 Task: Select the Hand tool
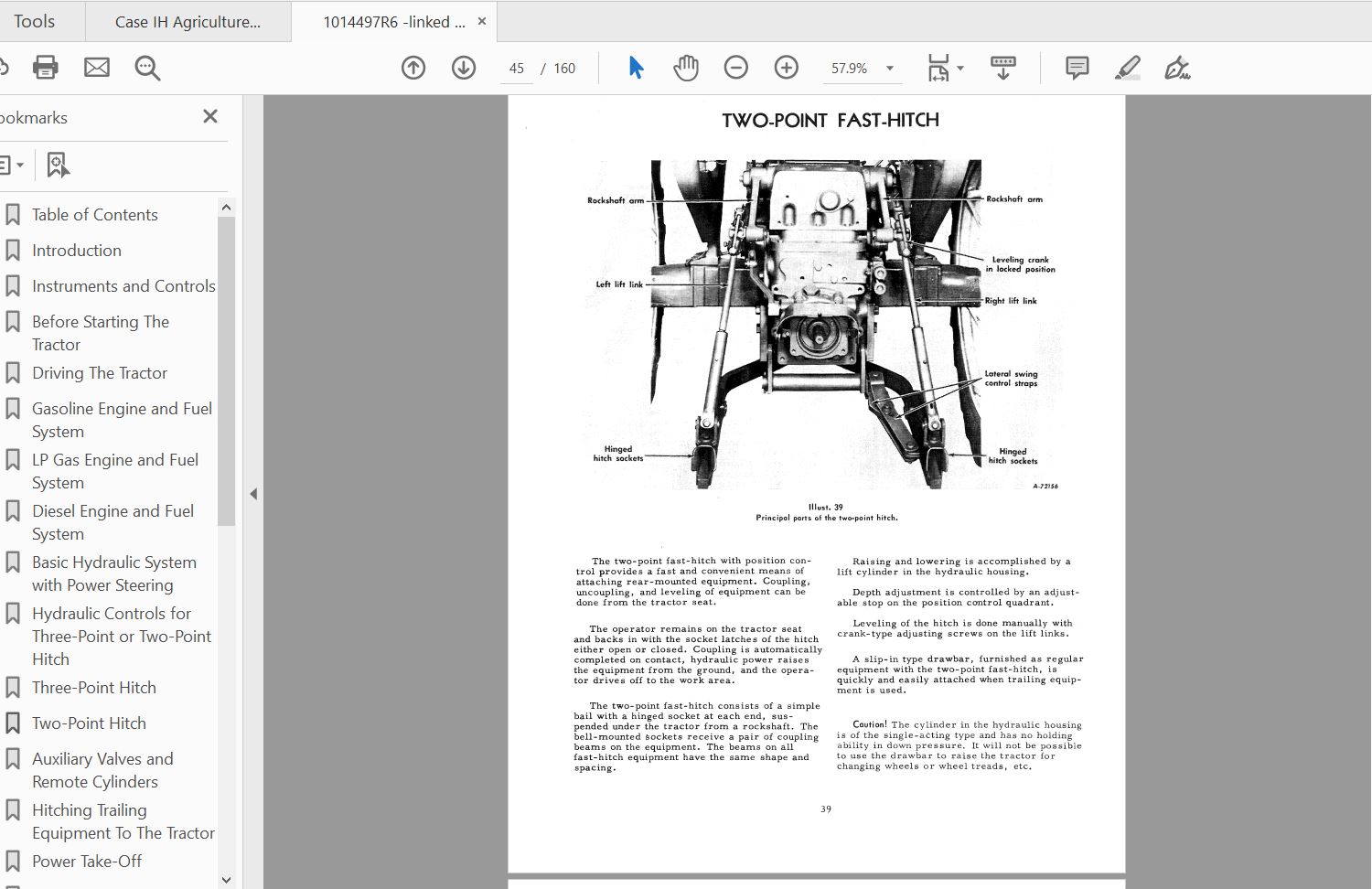coord(685,67)
